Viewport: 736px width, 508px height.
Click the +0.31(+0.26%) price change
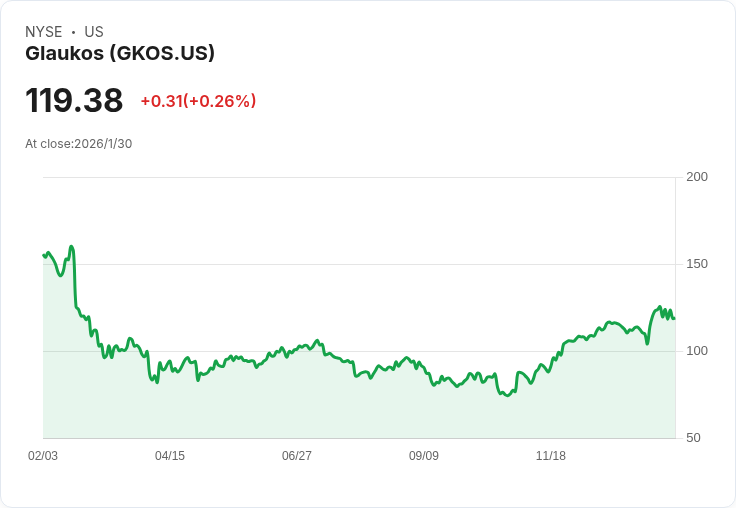[x=198, y=101]
